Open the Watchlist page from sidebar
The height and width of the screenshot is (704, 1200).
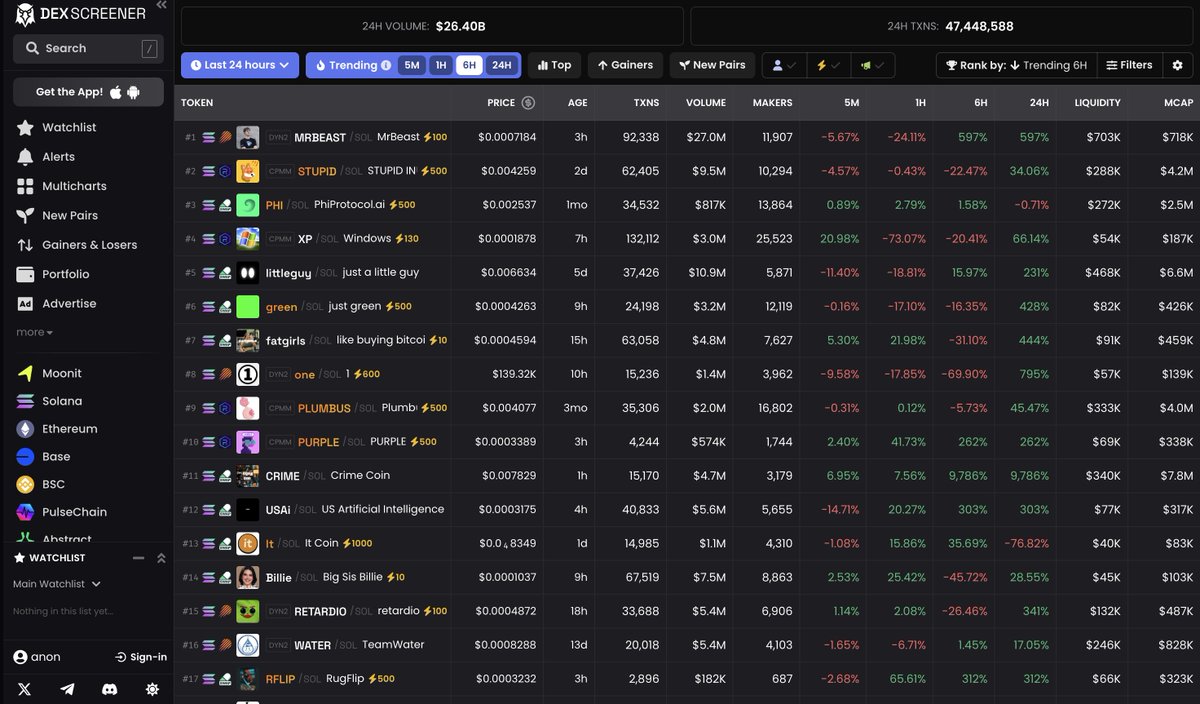69,128
